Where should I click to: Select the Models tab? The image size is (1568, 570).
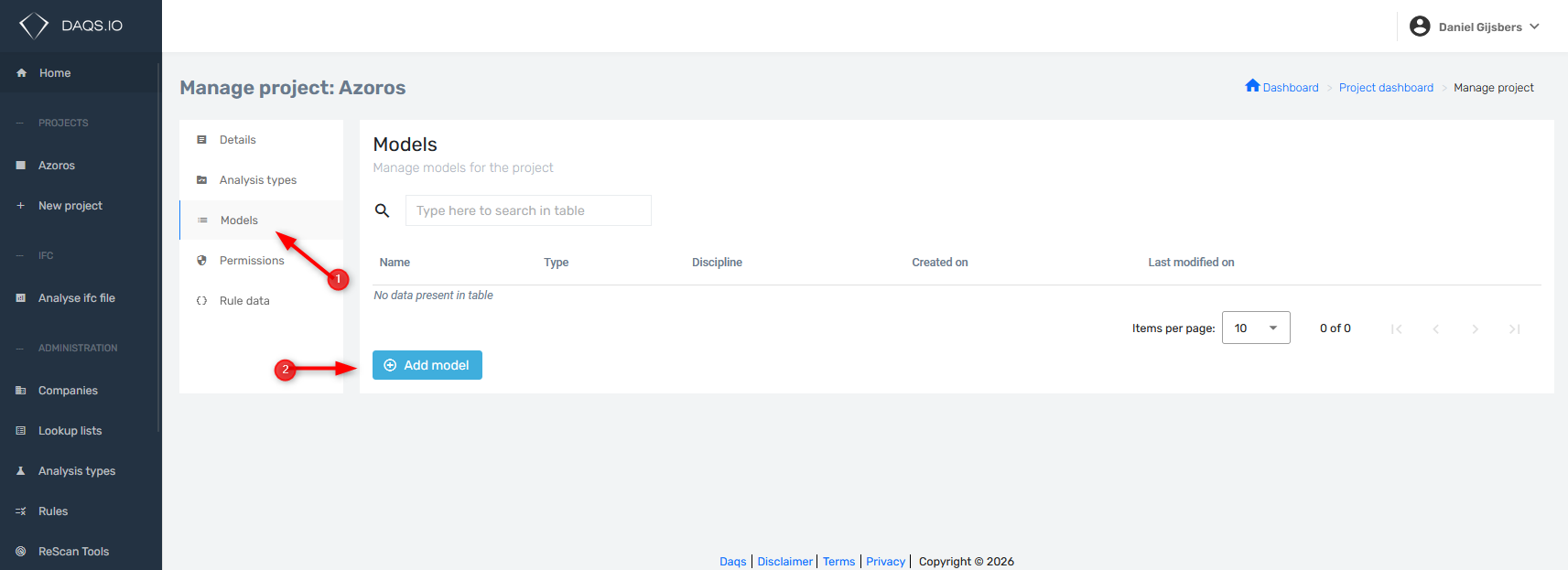(x=262, y=220)
